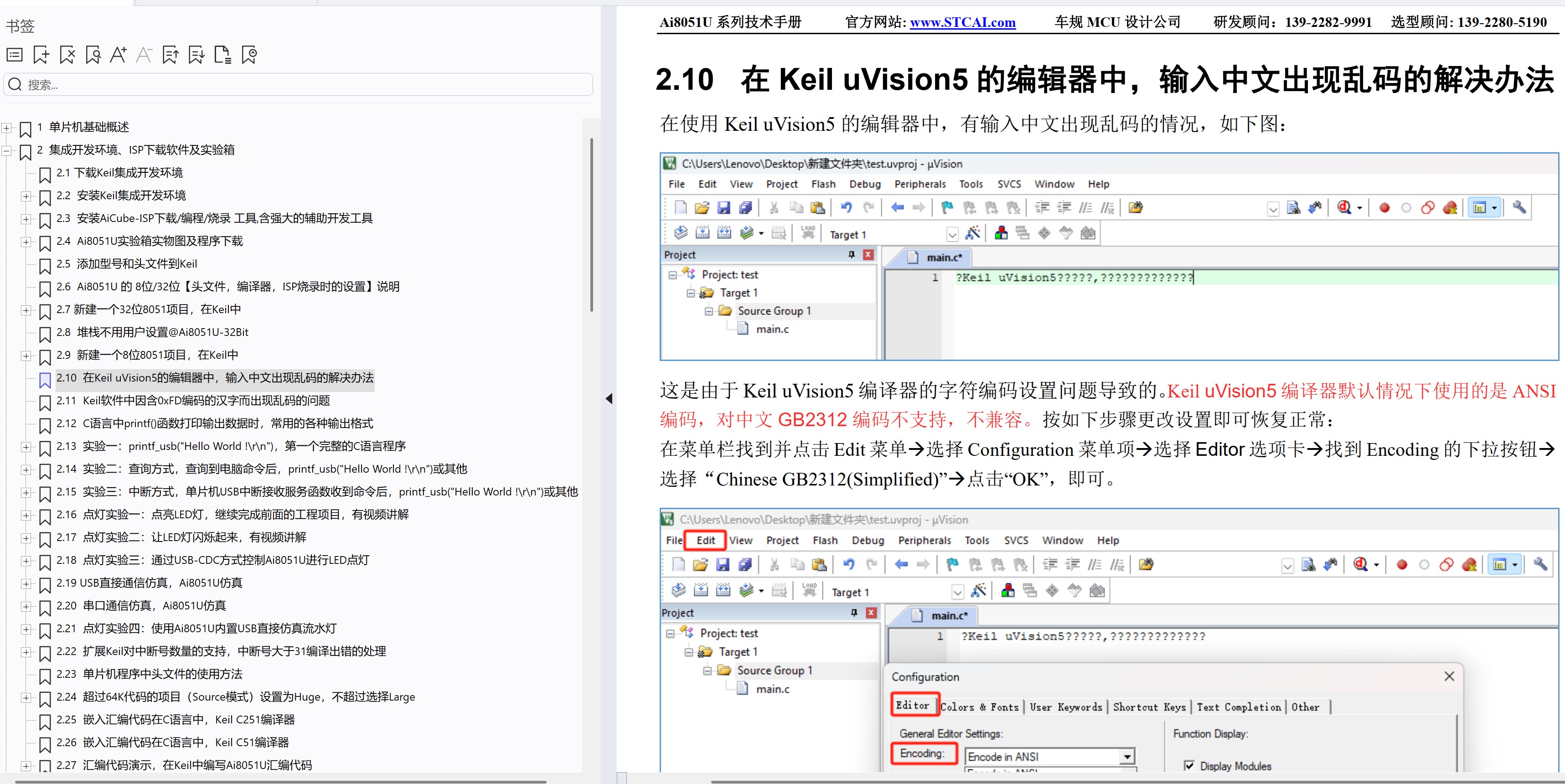Hide bookmark panel with the black arrow
This screenshot has width=1565, height=784.
coord(609,398)
